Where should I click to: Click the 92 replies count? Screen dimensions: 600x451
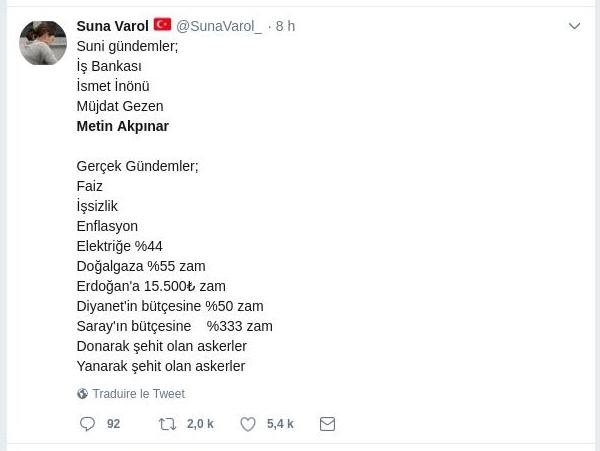click(113, 424)
